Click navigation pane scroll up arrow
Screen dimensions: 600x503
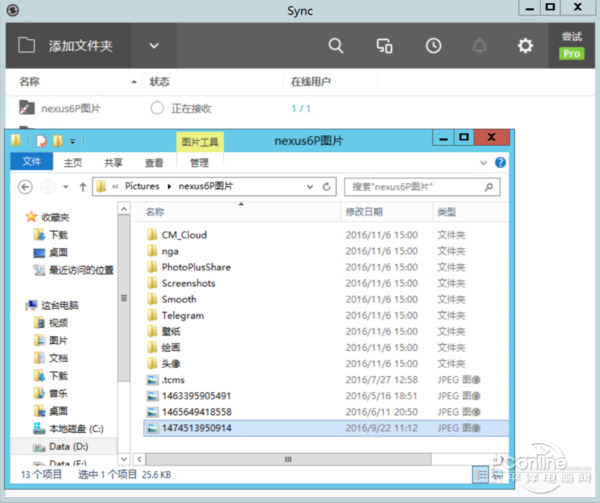pyautogui.click(x=124, y=209)
